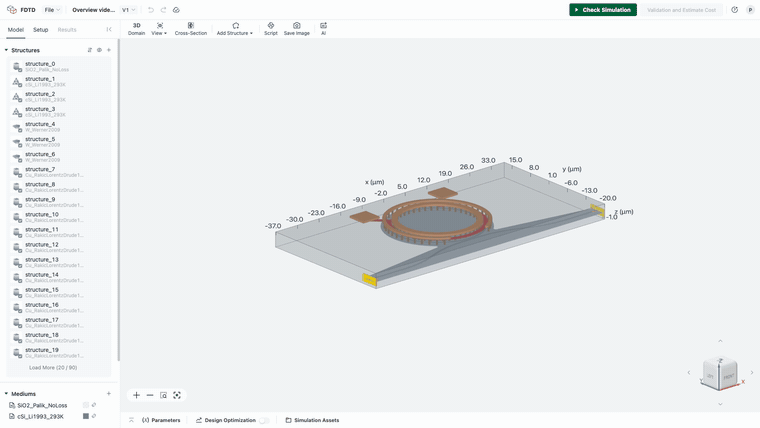Switch to the Setup tab

pyautogui.click(x=41, y=30)
